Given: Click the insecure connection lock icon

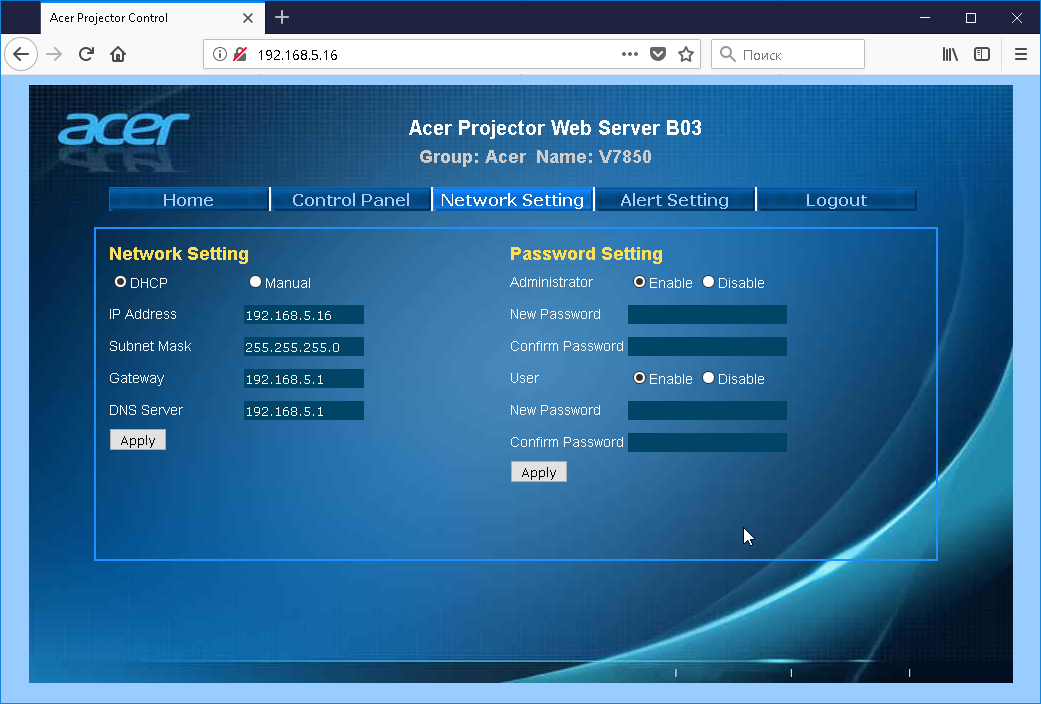Looking at the screenshot, I should point(240,54).
